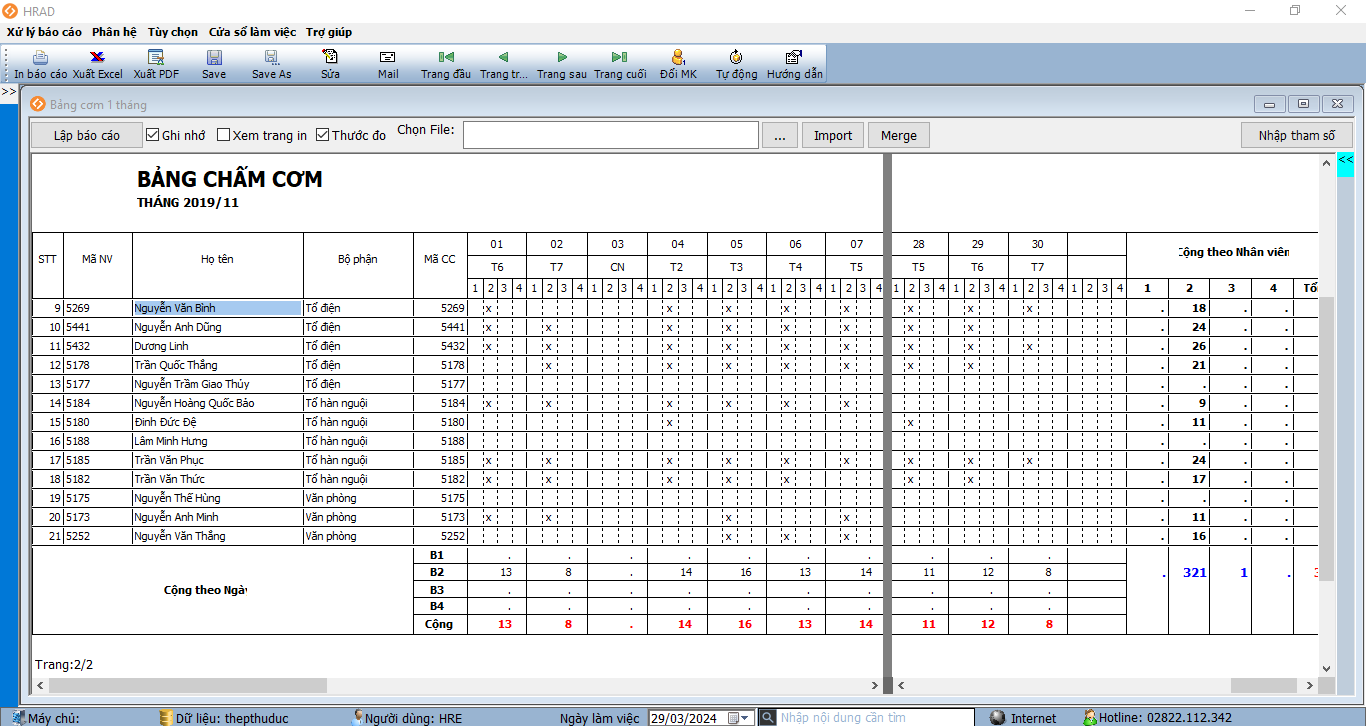Click the Lập báo cáo button
Viewport: 1366px width, 726px height.
coord(87,135)
